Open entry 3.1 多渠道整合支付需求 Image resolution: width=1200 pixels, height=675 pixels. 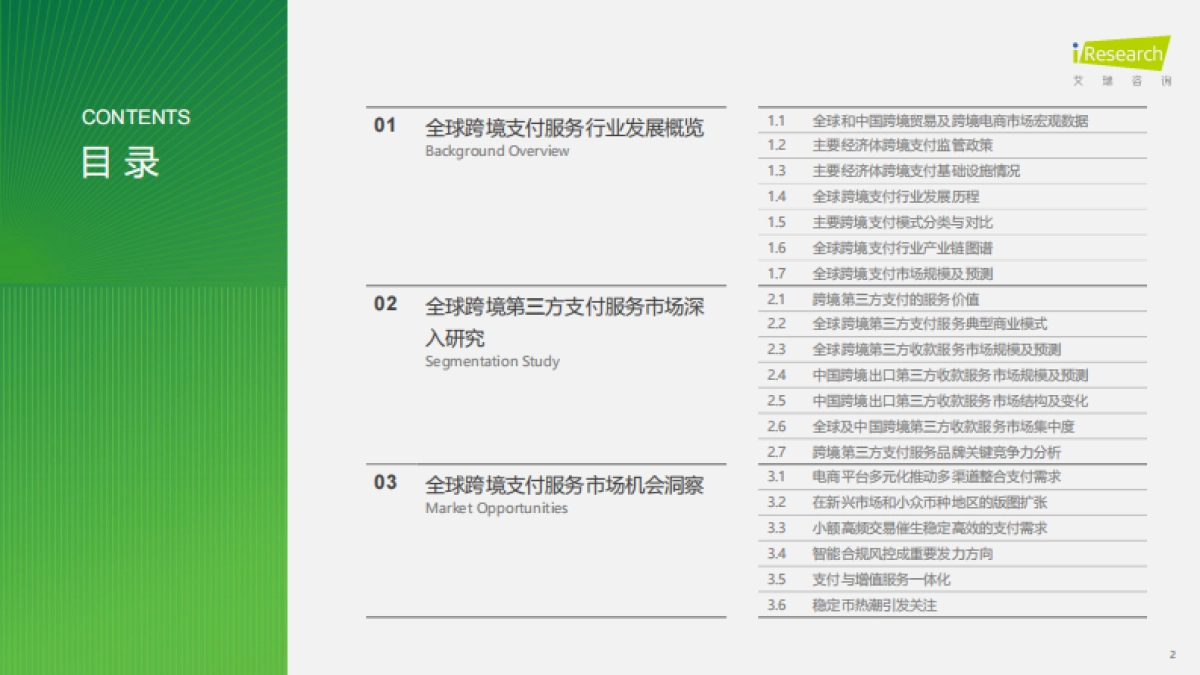click(935, 476)
